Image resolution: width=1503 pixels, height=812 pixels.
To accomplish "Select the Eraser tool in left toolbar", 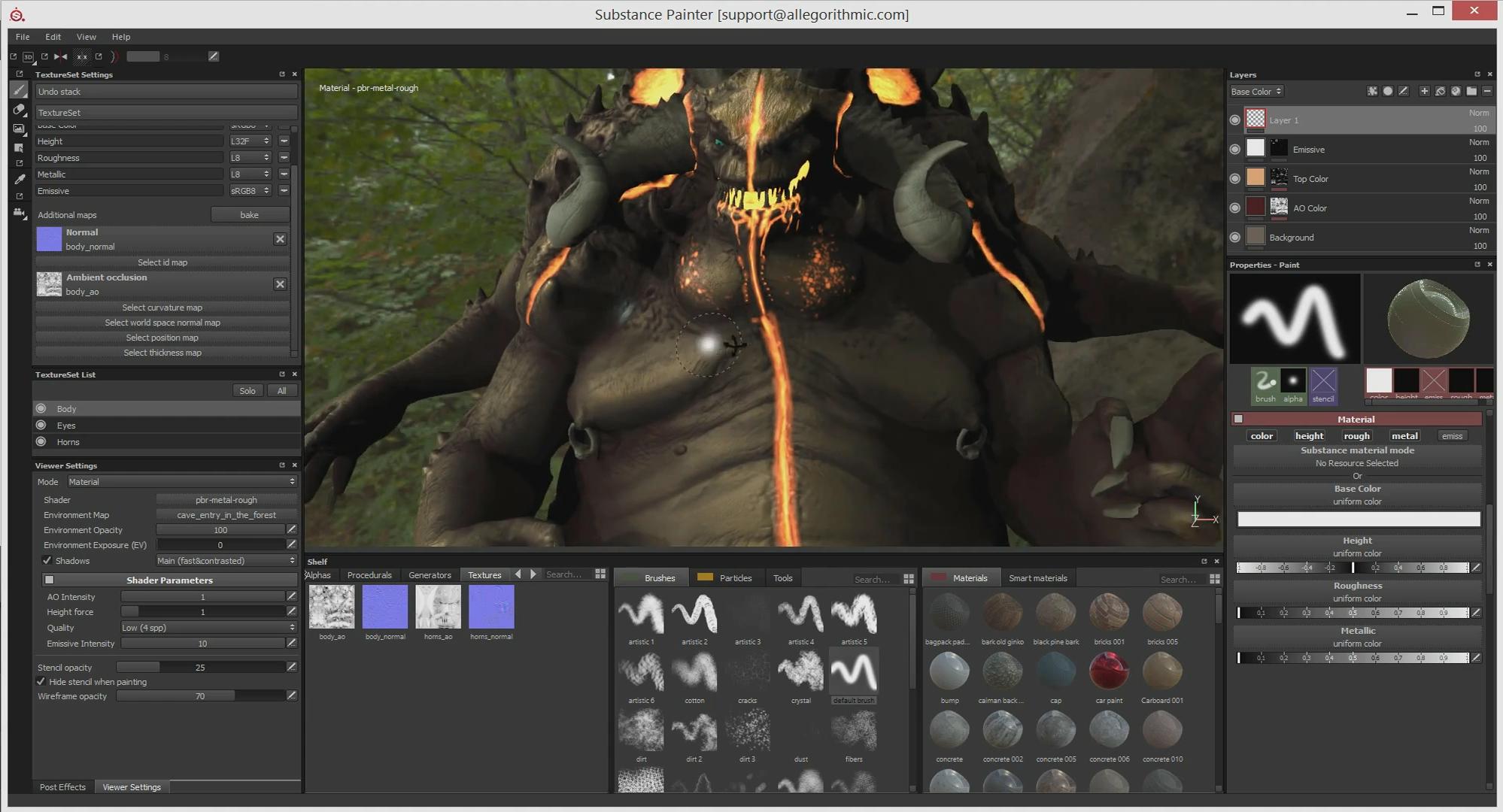I will click(x=20, y=110).
